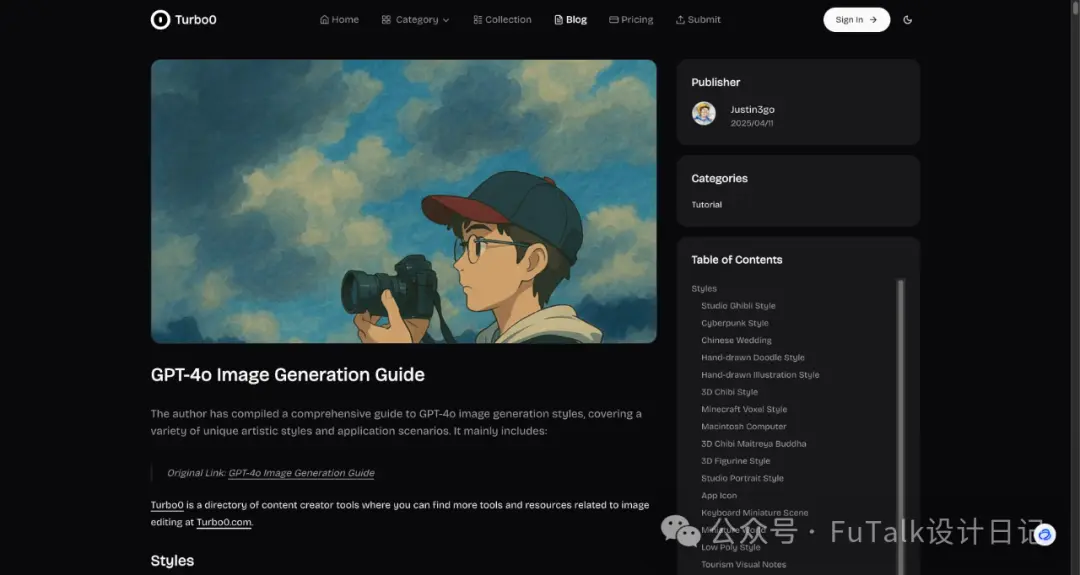
Task: Click the Categories heading
Action: click(720, 178)
